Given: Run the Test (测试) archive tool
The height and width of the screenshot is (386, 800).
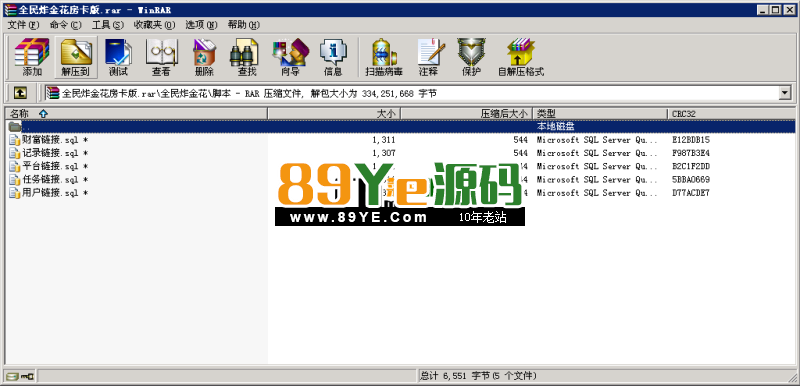Looking at the screenshot, I should click(x=118, y=57).
